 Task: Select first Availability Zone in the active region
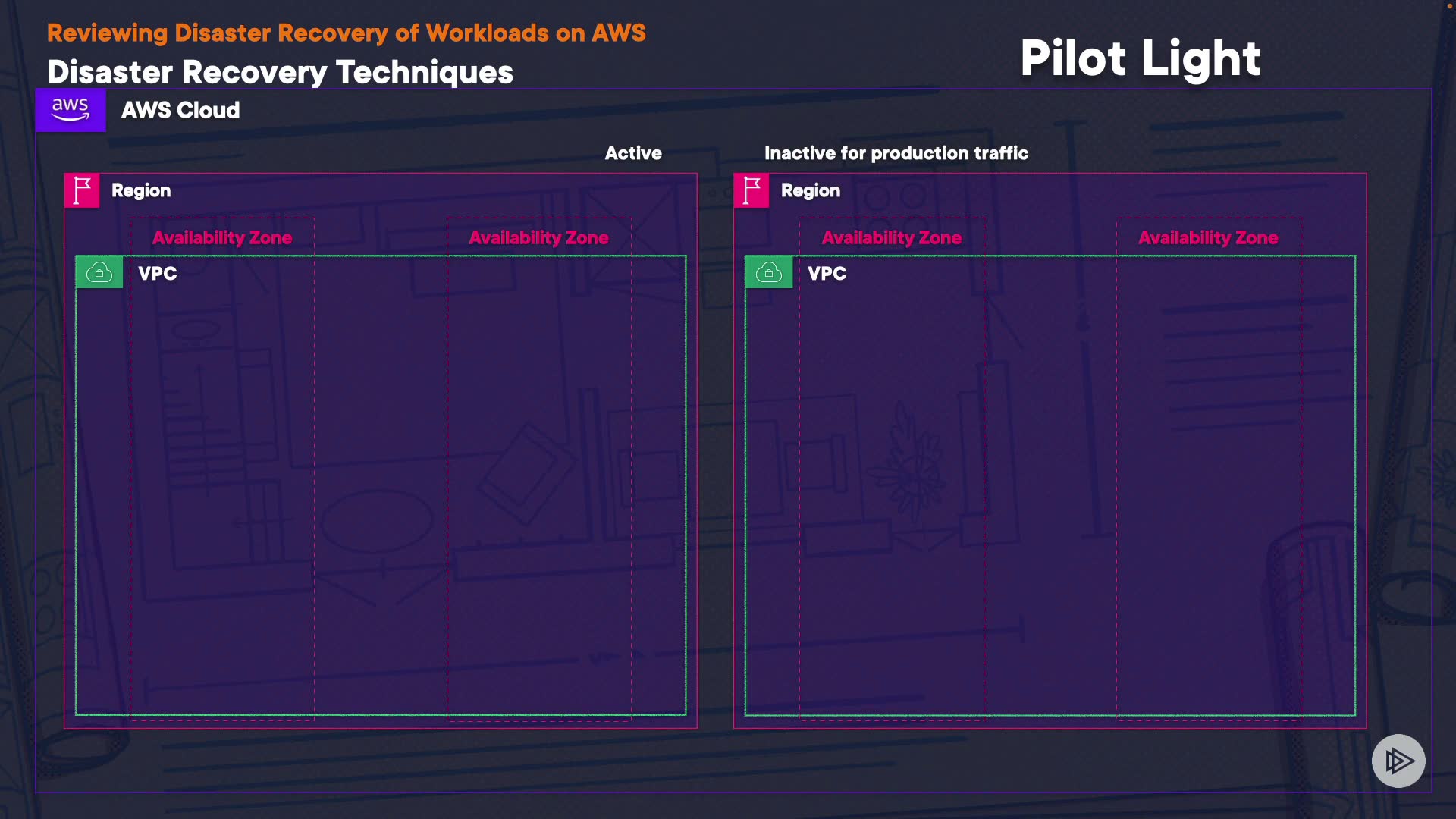[222, 238]
